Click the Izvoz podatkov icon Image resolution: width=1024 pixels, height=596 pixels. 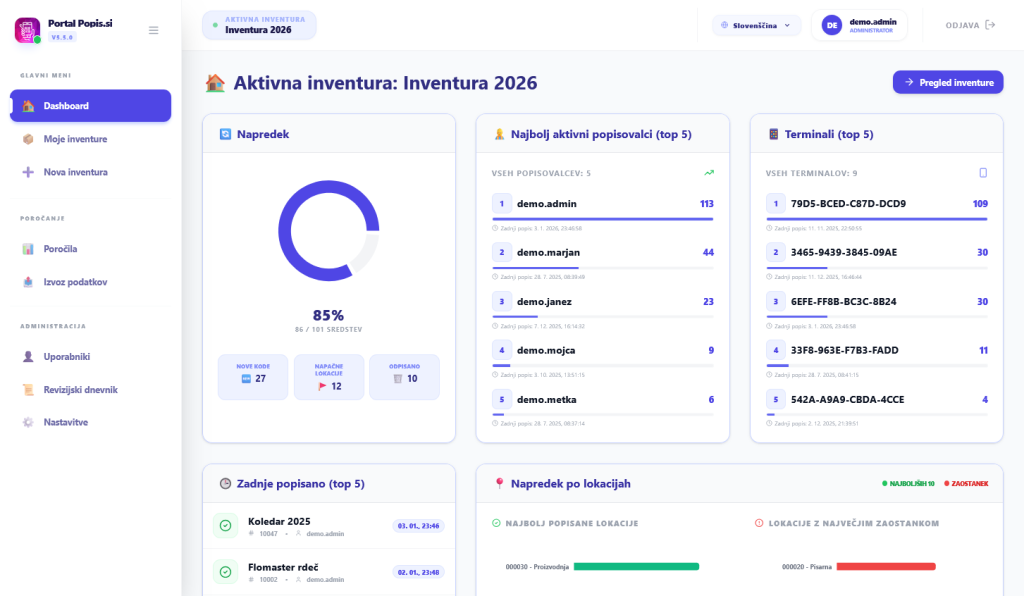coord(28,282)
